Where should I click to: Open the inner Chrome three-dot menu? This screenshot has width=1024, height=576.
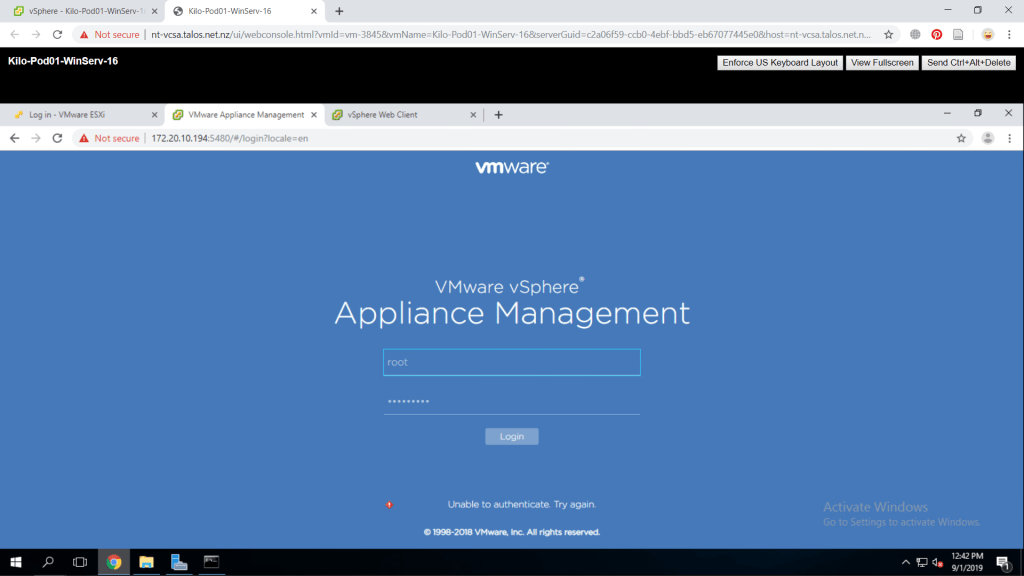tap(1009, 138)
